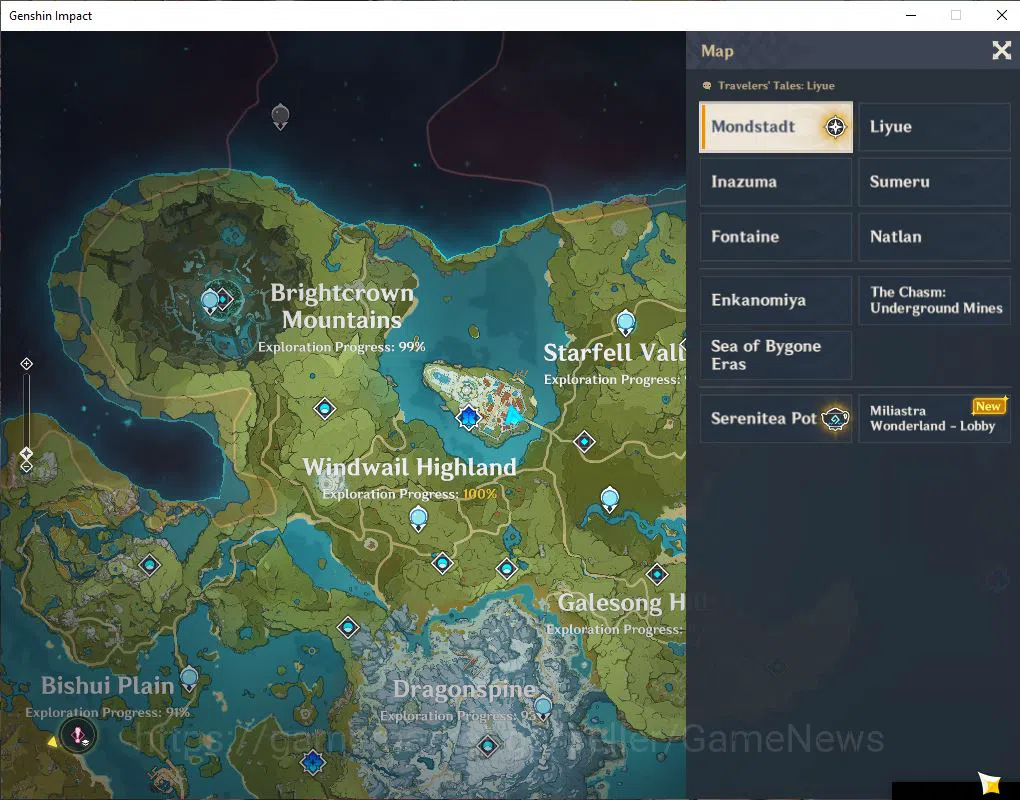Open Miliastra Wonderland - Lobby
Viewport: 1020px width, 800px height.
934,418
